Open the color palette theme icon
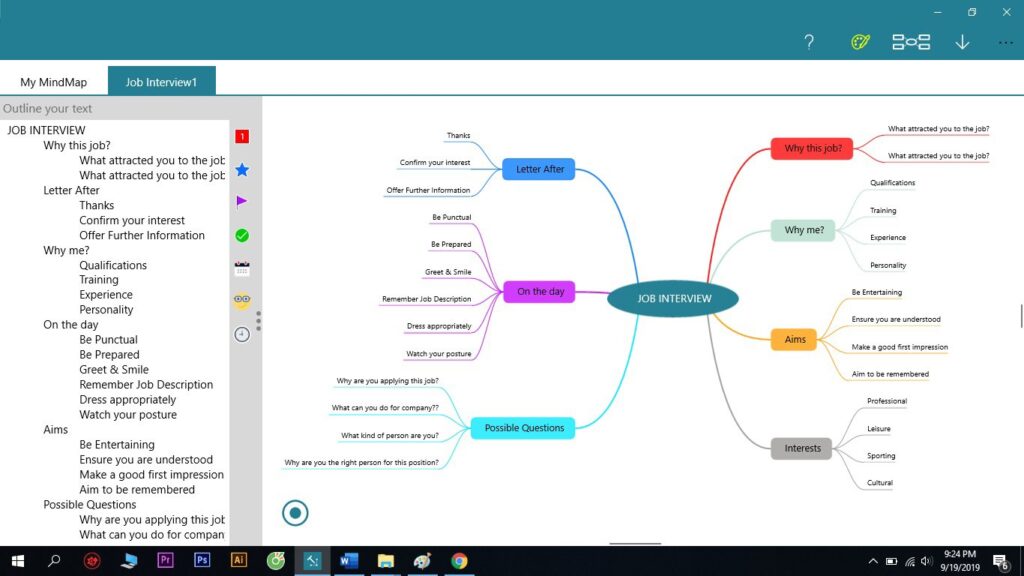1024x576 pixels. coord(860,42)
